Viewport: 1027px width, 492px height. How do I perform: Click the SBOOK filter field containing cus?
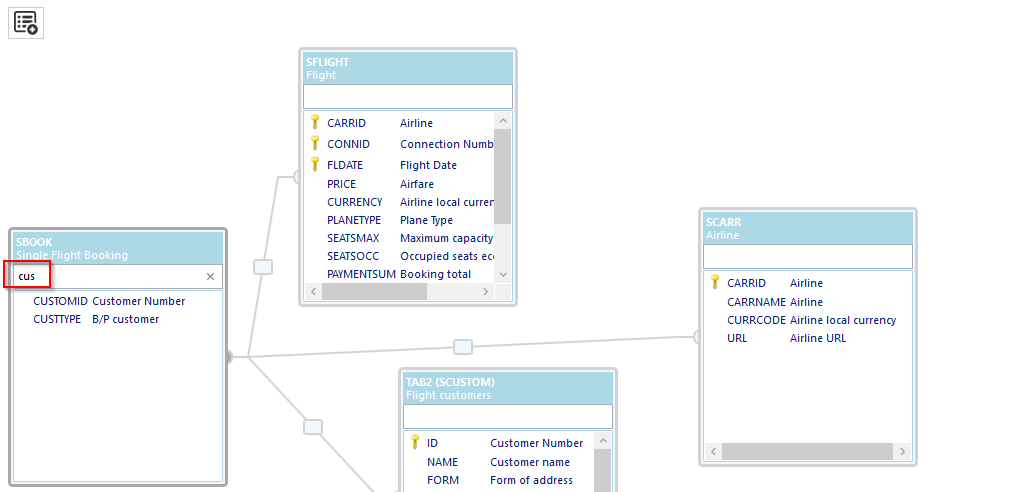pyautogui.click(x=110, y=276)
